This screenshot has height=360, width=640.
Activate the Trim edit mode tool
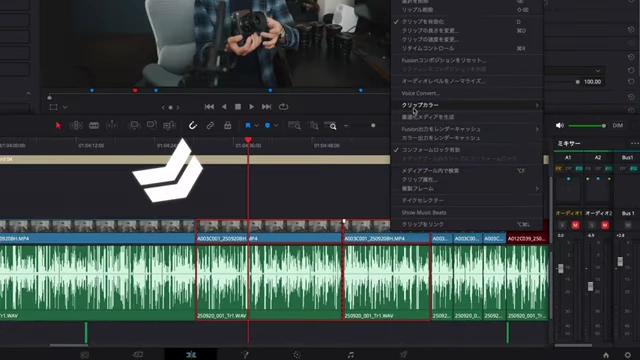tap(76, 126)
